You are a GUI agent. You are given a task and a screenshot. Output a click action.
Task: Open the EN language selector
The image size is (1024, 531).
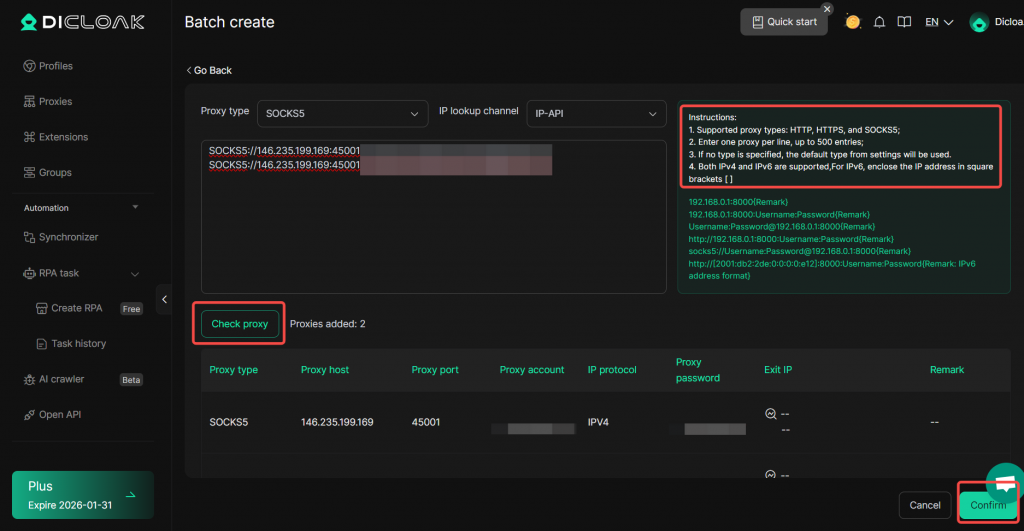[938, 22]
